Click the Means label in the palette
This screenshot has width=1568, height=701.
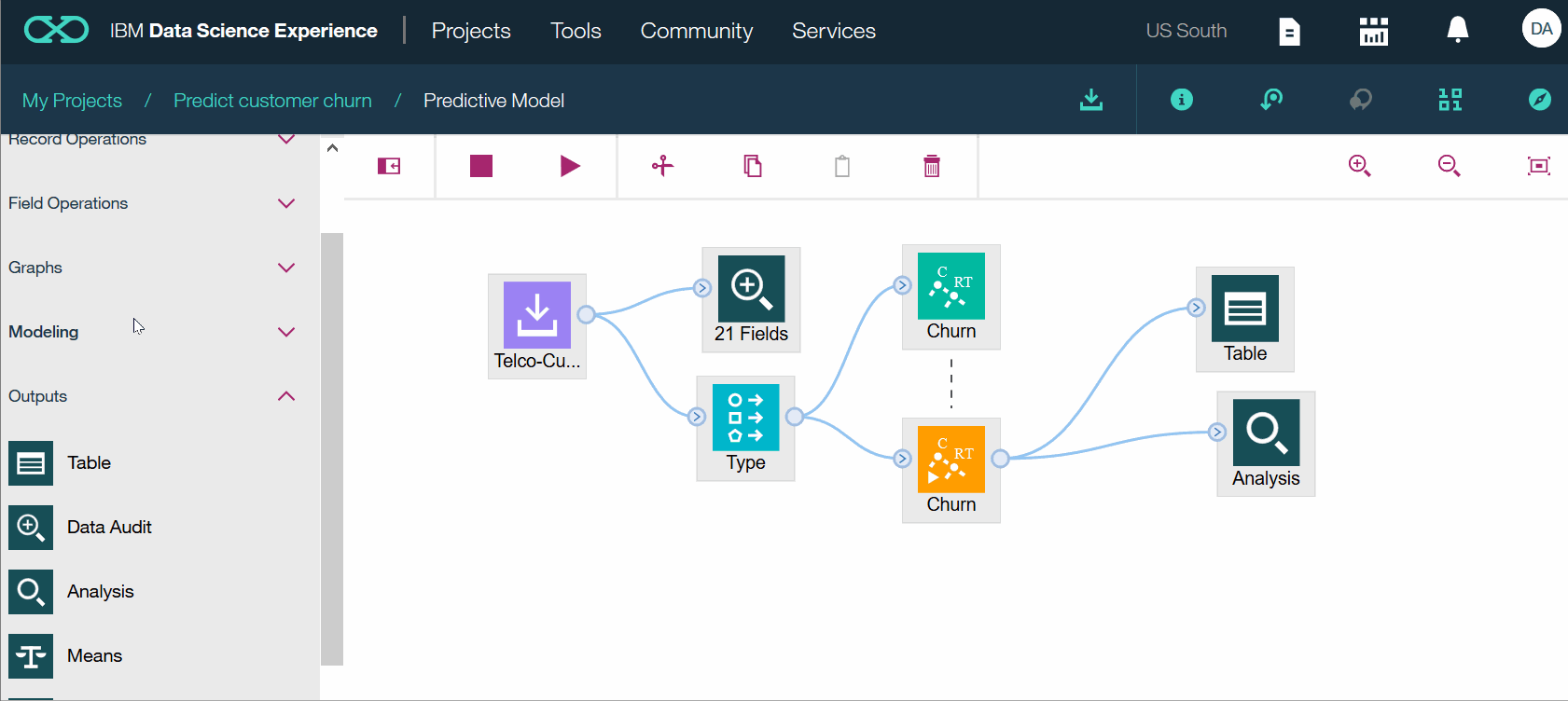(94, 655)
